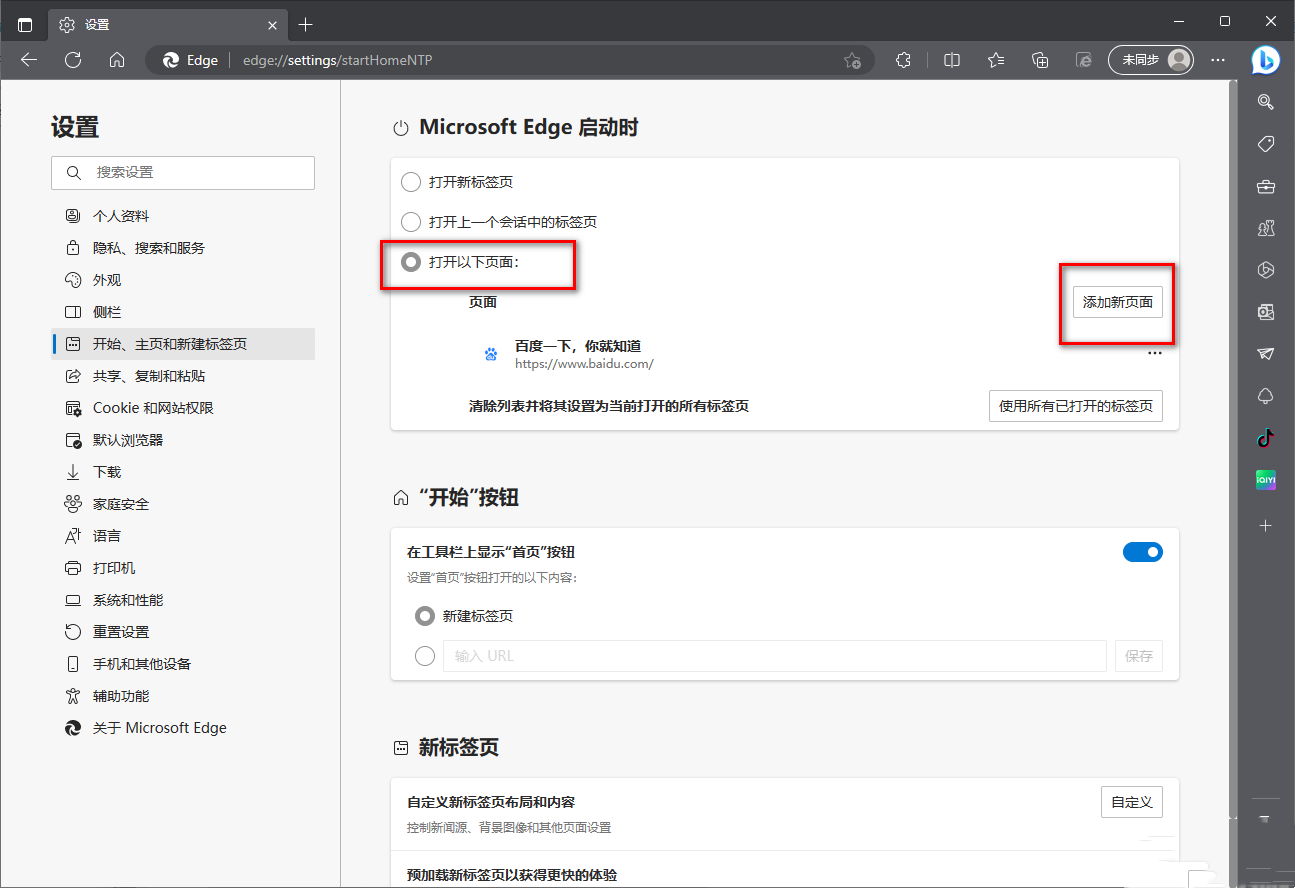Click the 使用所有已打开的标签页 button

[1076, 406]
